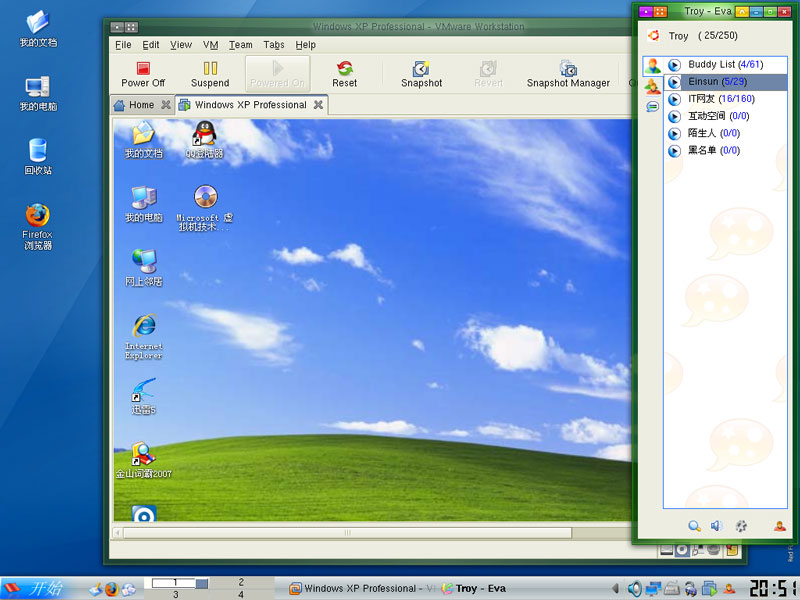Screen dimensions: 800x600
Task: Click the volume speaker tray icon
Action: 634,589
